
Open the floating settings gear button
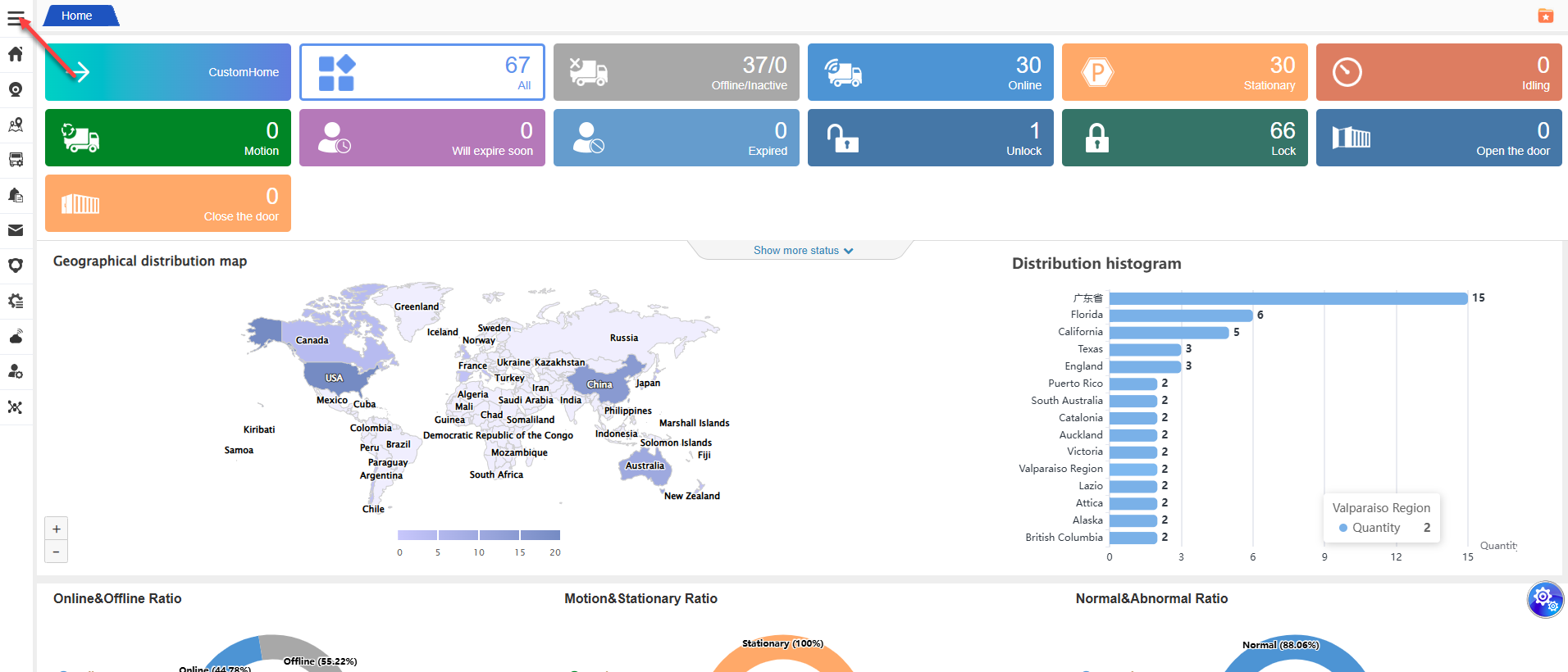(1544, 599)
